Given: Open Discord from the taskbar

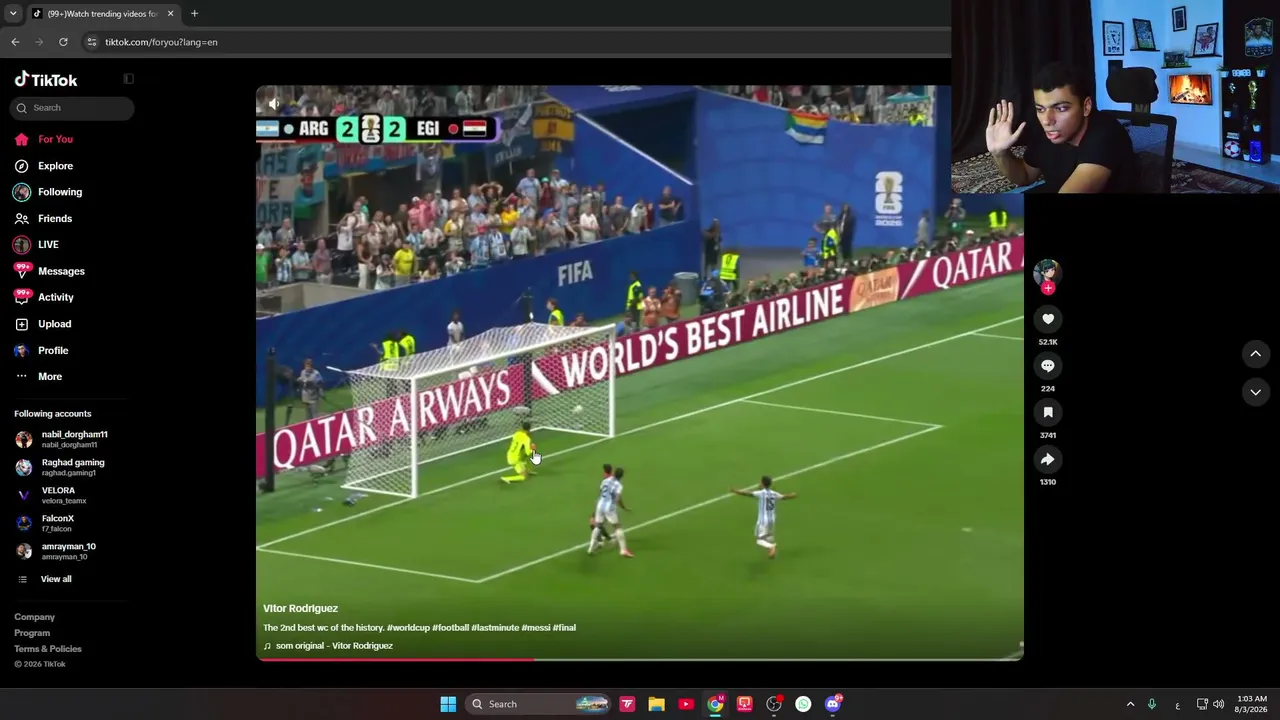Looking at the screenshot, I should (x=833, y=704).
